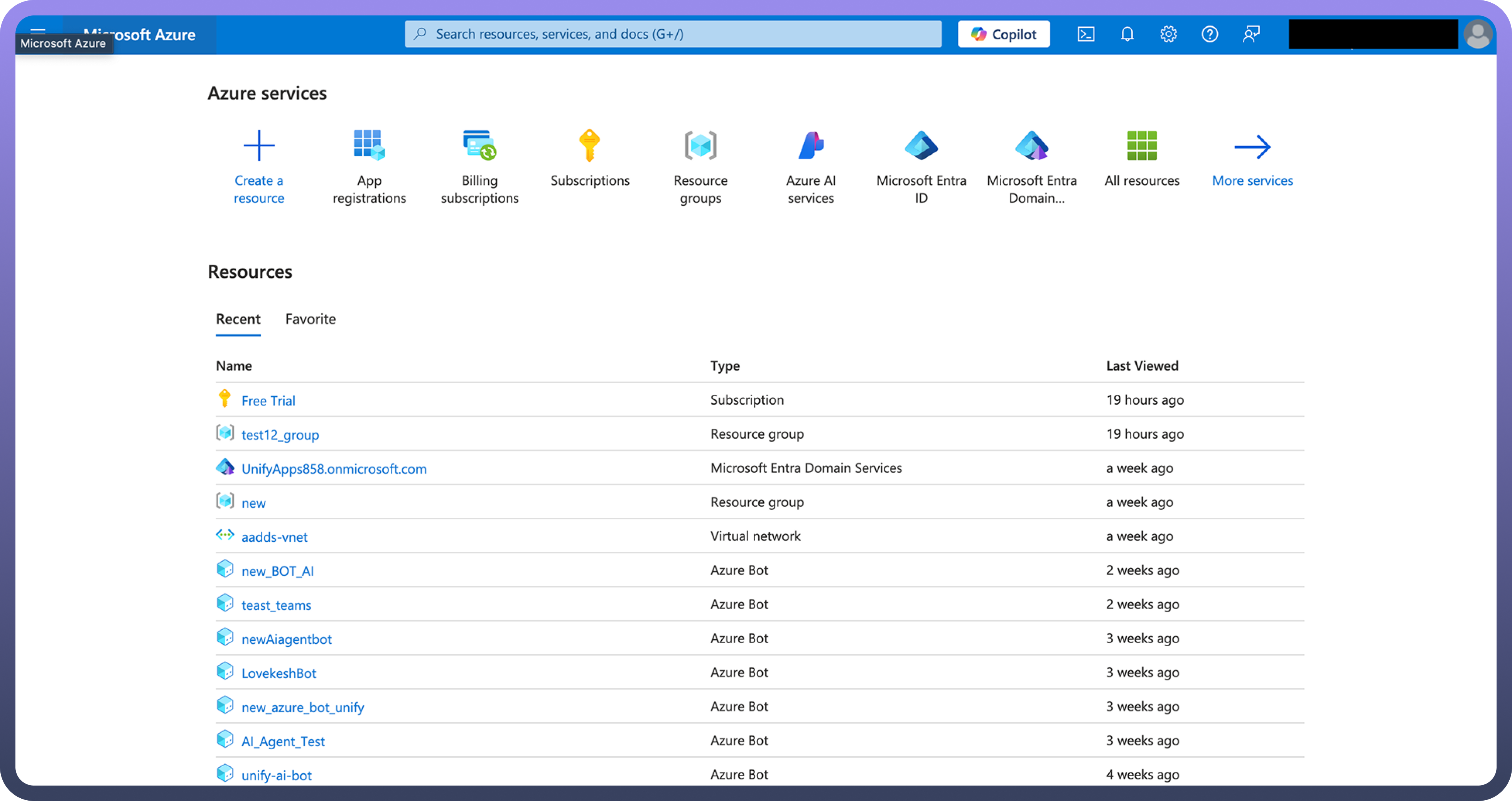Open Azure AI services icon
The image size is (1512, 801).
[x=811, y=145]
